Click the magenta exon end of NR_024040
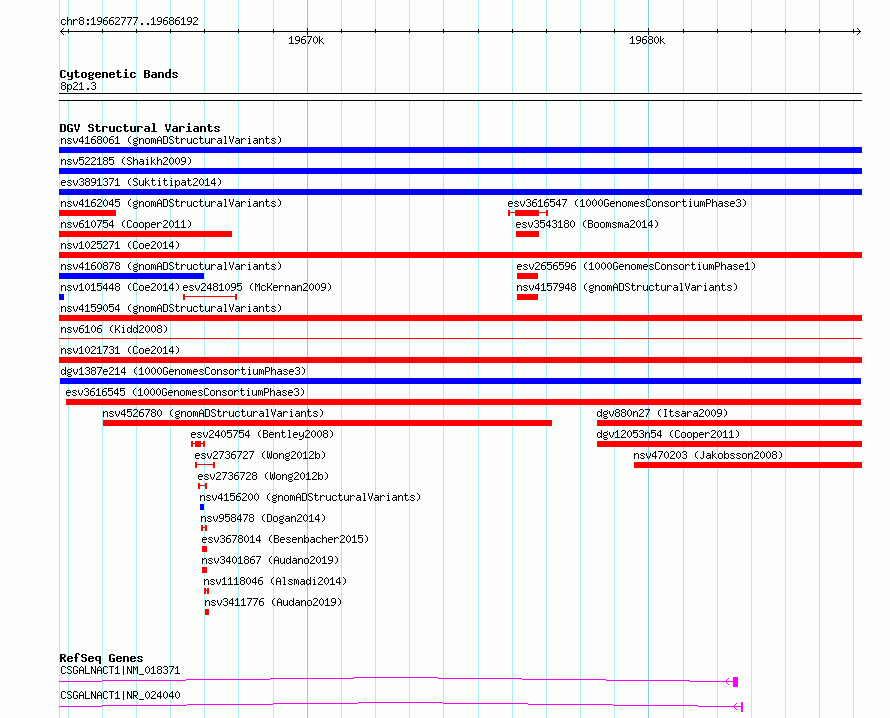Image resolution: width=890 pixels, height=718 pixels. (742, 707)
